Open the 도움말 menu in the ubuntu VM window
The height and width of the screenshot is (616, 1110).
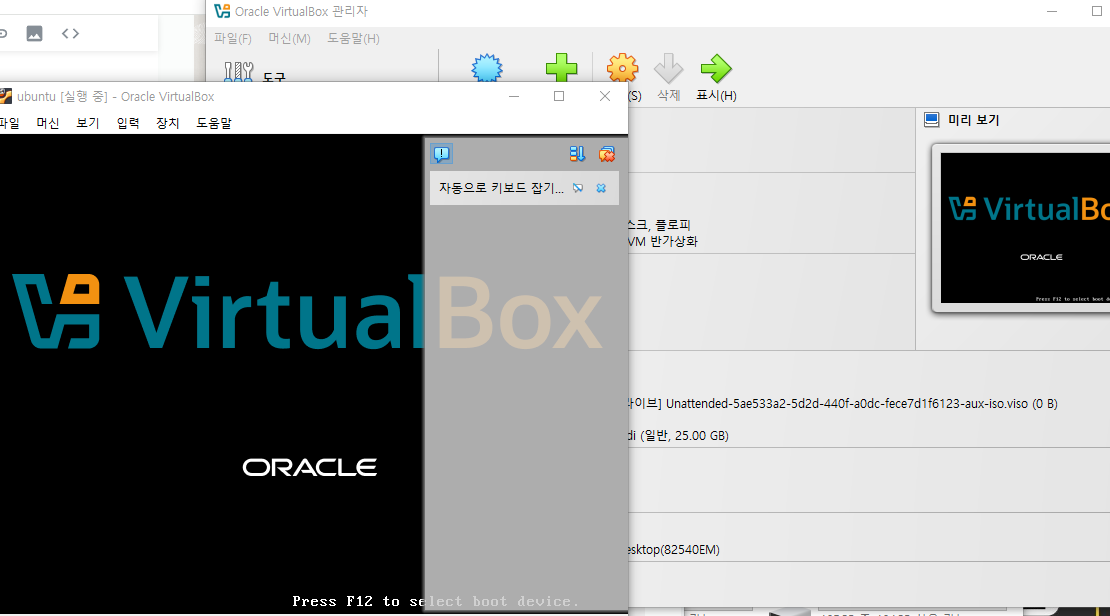(214, 123)
